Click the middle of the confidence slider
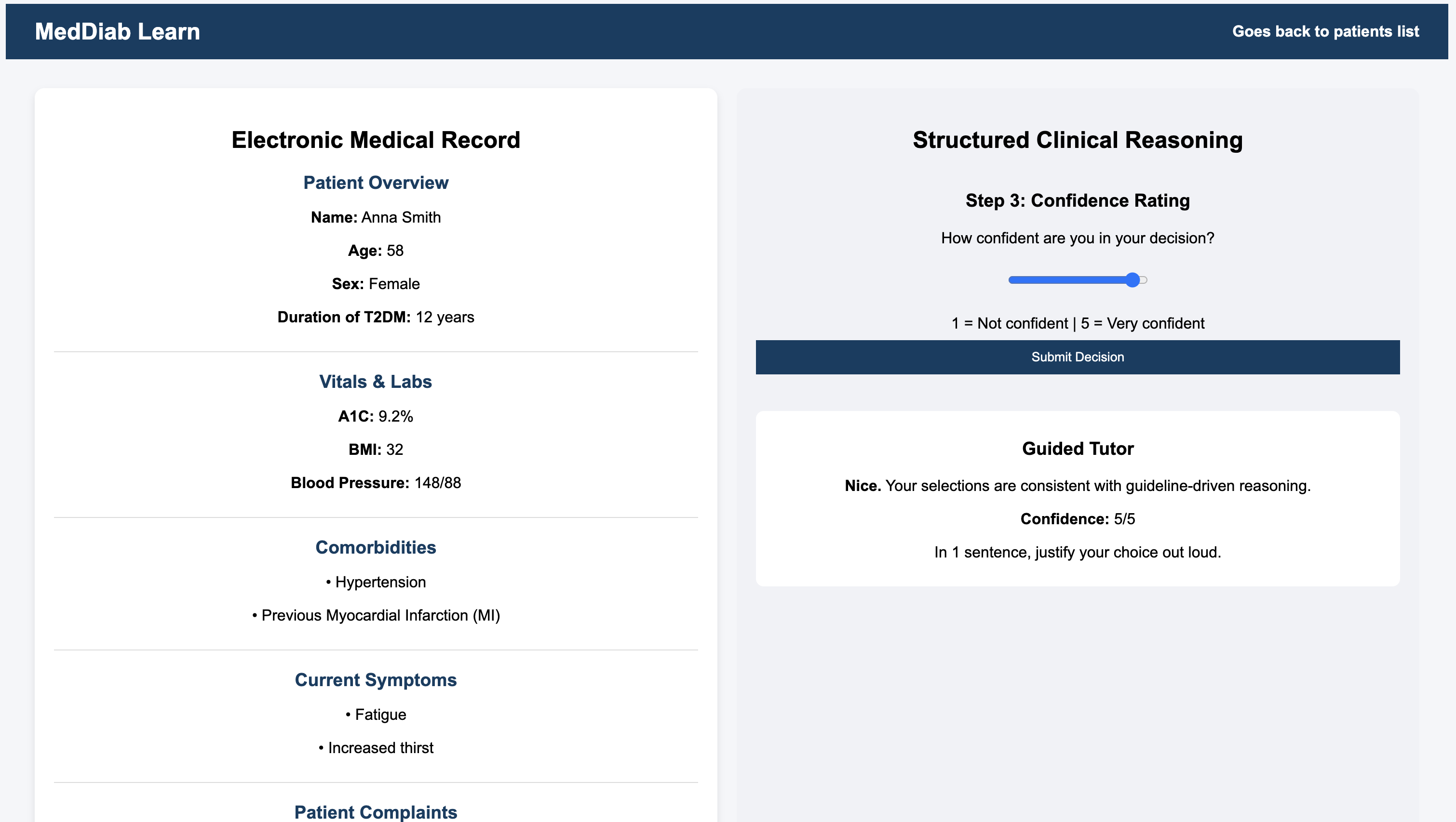1456x822 pixels. click(x=1078, y=280)
